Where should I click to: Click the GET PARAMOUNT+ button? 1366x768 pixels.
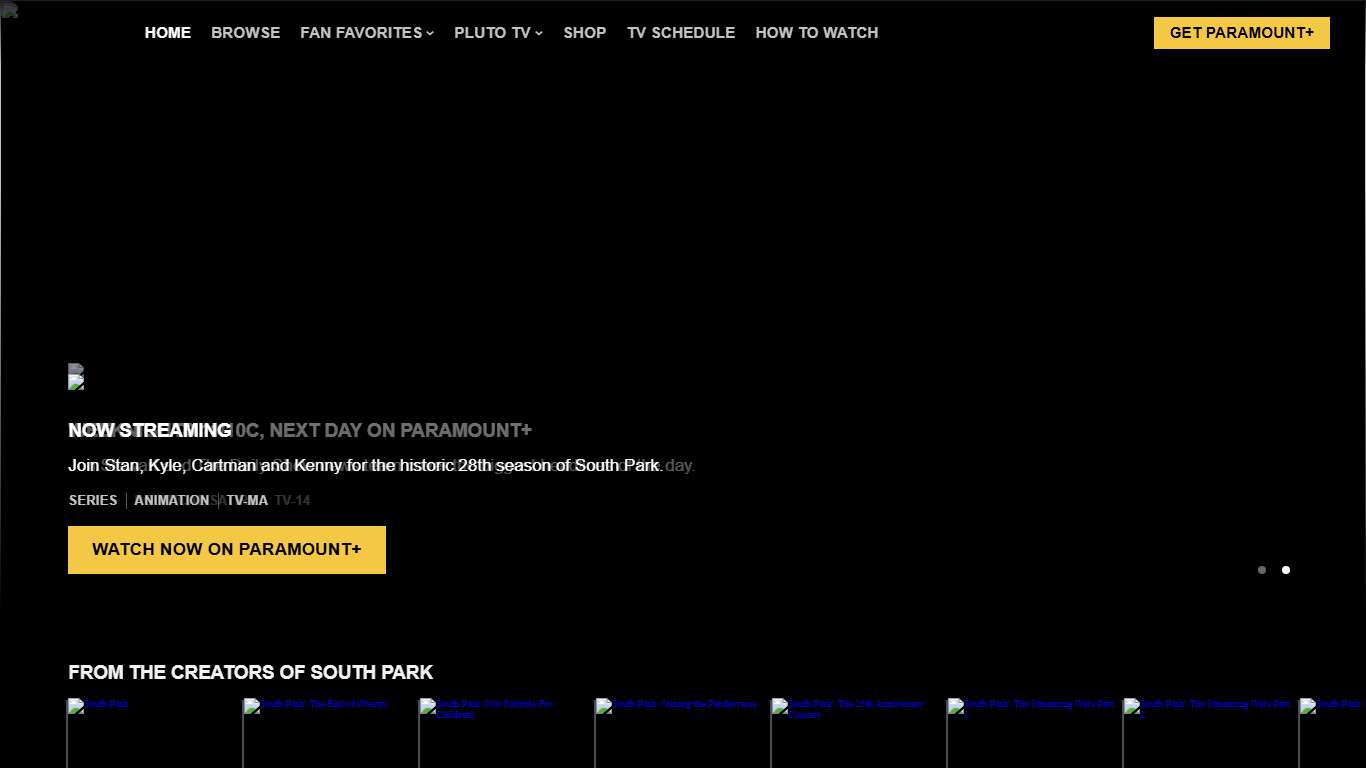coord(1241,32)
